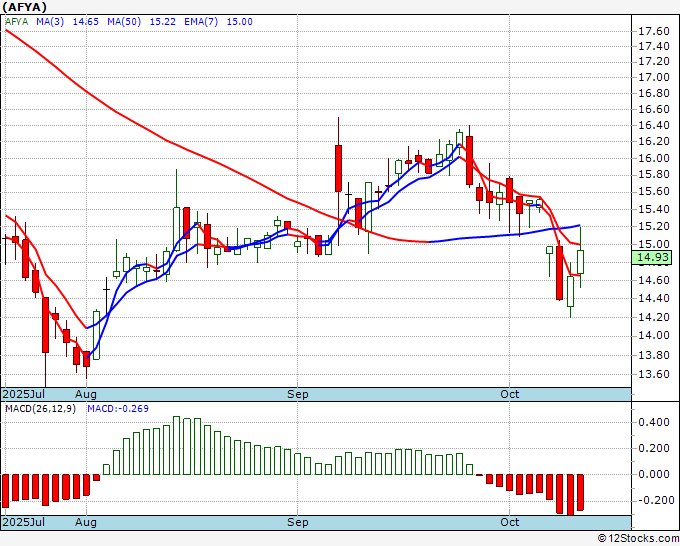Image resolution: width=680 pixels, height=546 pixels.
Task: Click the EMA(7) legend label
Action: click(201, 22)
